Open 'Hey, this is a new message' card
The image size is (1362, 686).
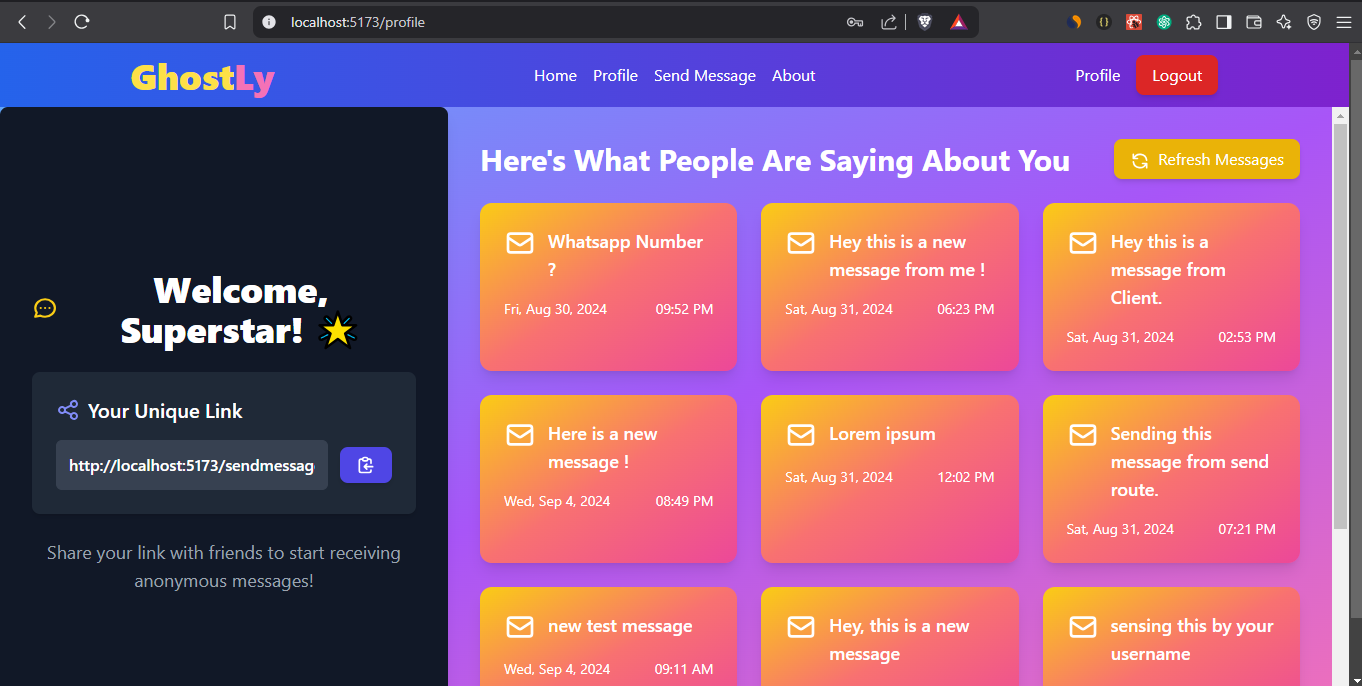click(890, 637)
